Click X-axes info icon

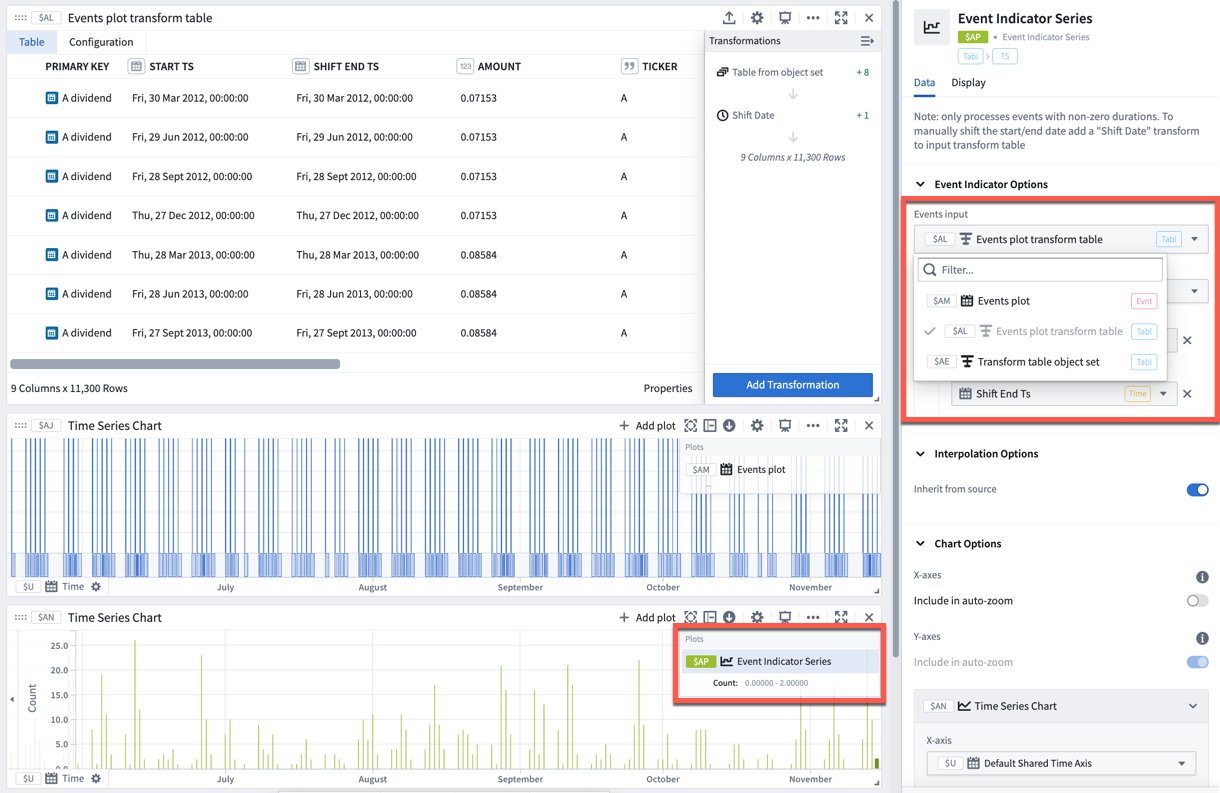1202,577
